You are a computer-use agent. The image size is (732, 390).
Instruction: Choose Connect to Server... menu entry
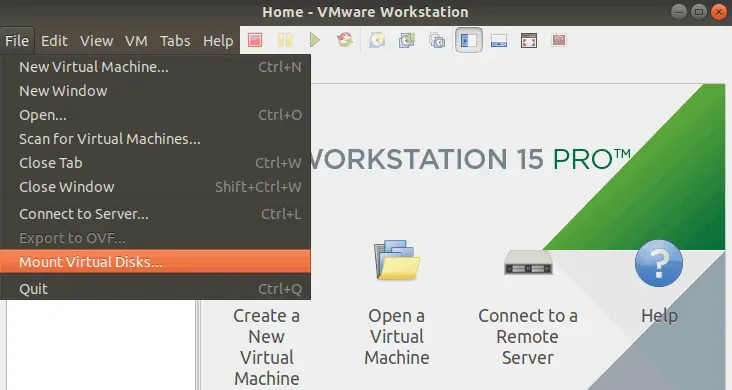click(x=155, y=214)
